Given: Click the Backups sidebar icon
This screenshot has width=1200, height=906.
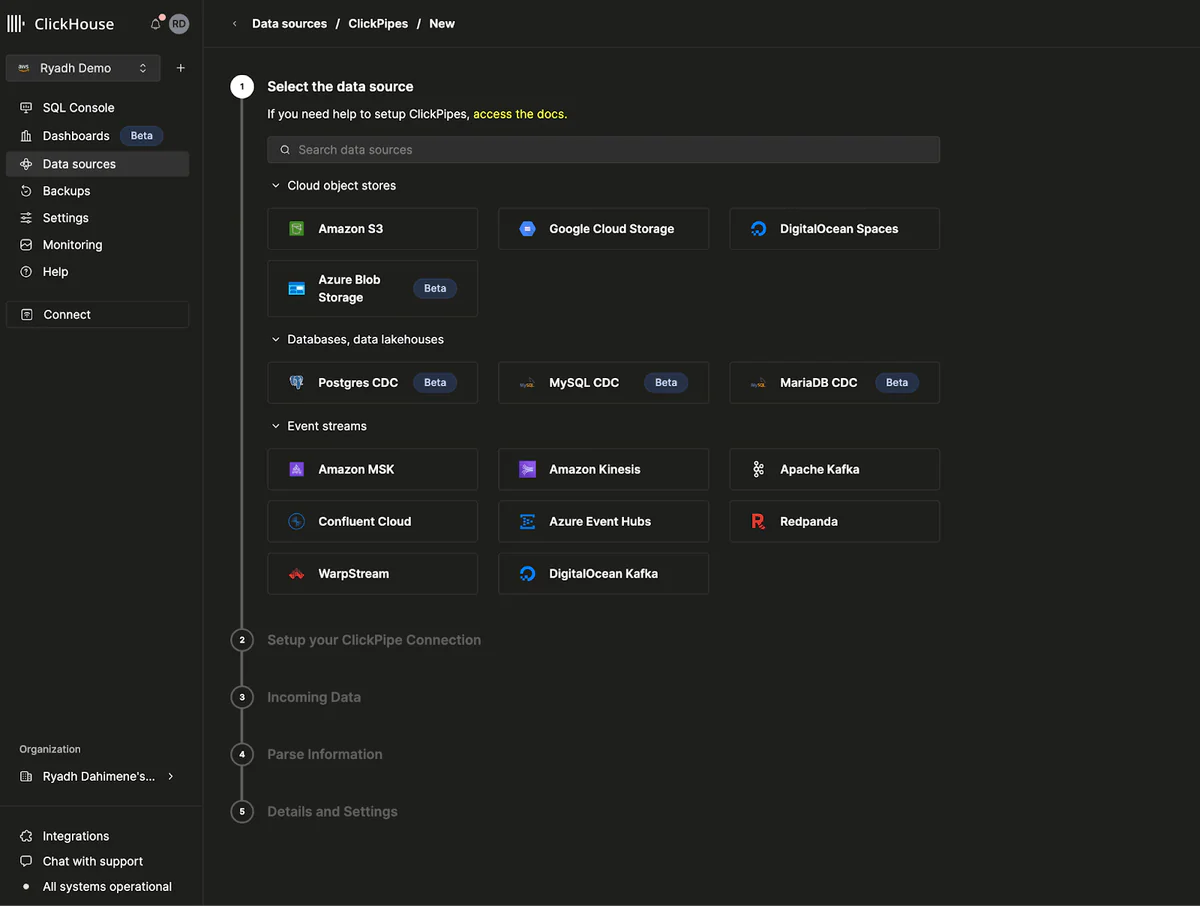Looking at the screenshot, I should click(x=25, y=190).
